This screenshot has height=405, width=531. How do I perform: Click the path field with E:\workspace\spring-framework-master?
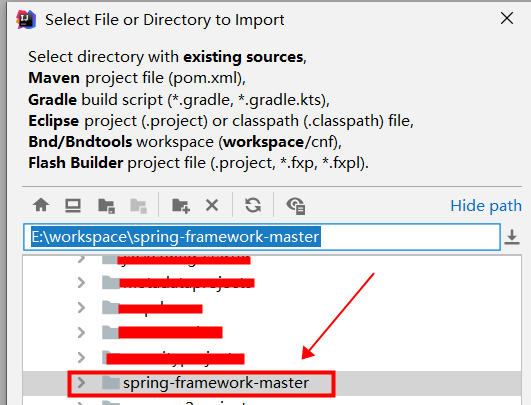[x=262, y=237]
